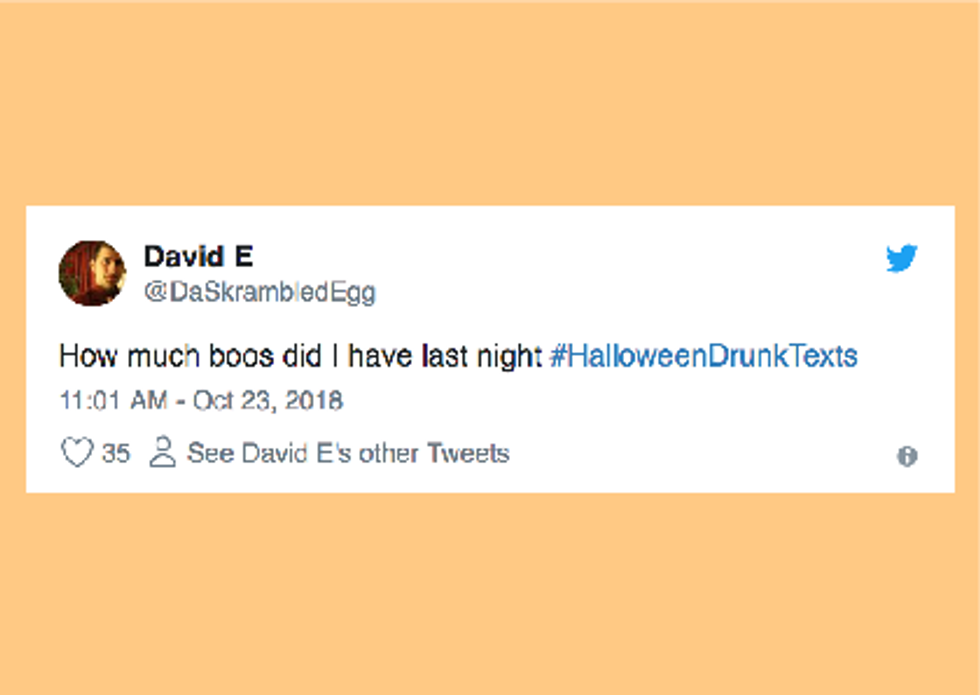Click the Oct 23, 2018 date
The image size is (980, 695).
pyautogui.click(x=268, y=401)
